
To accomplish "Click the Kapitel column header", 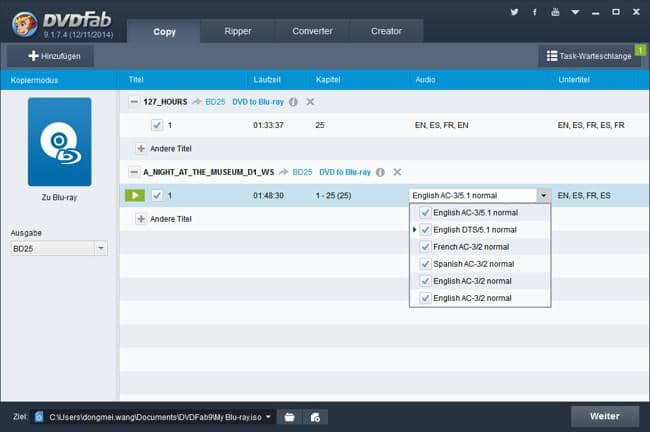I will tap(328, 80).
